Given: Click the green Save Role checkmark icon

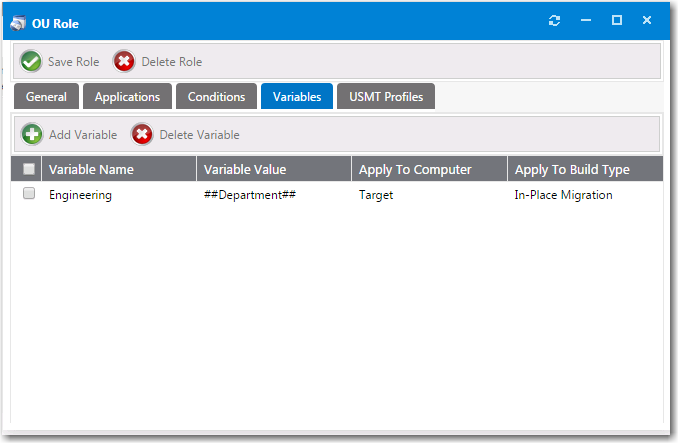Looking at the screenshot, I should pyautogui.click(x=32, y=62).
